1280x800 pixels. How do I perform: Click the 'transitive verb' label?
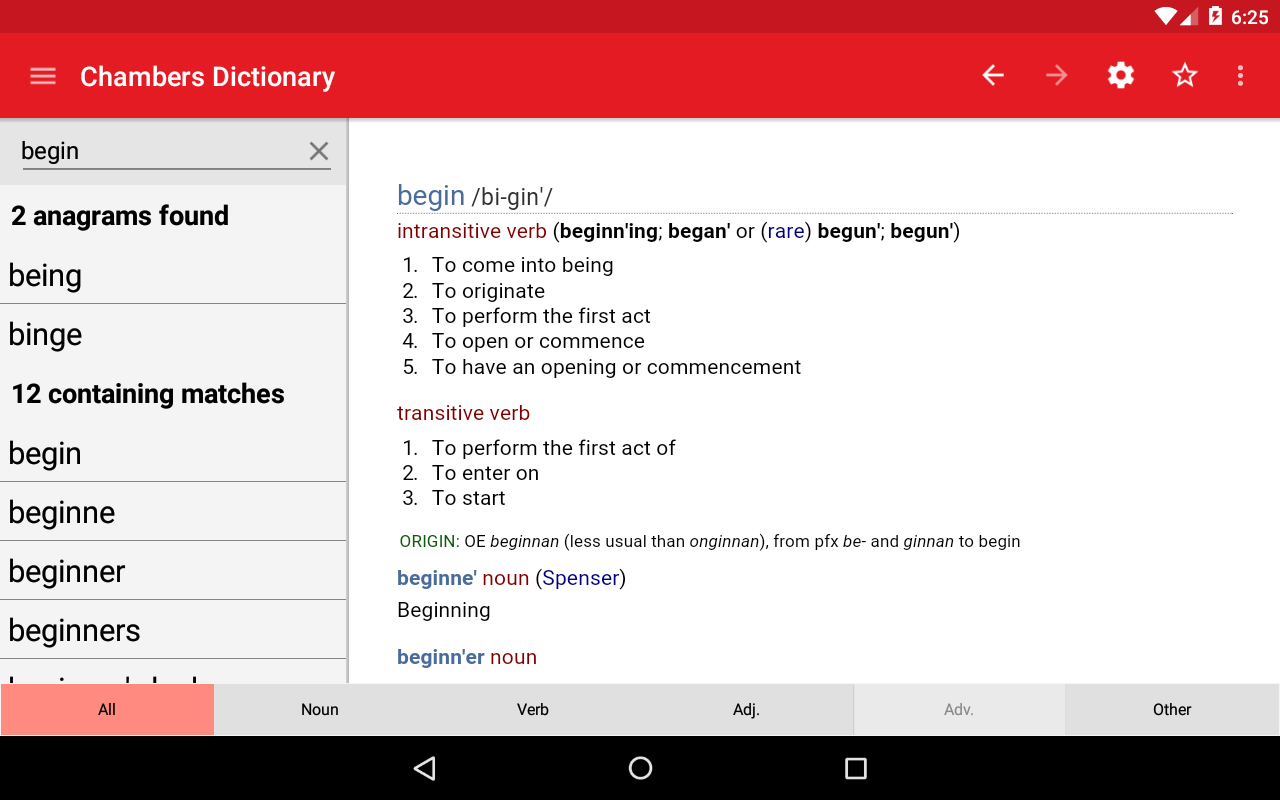[x=463, y=413]
